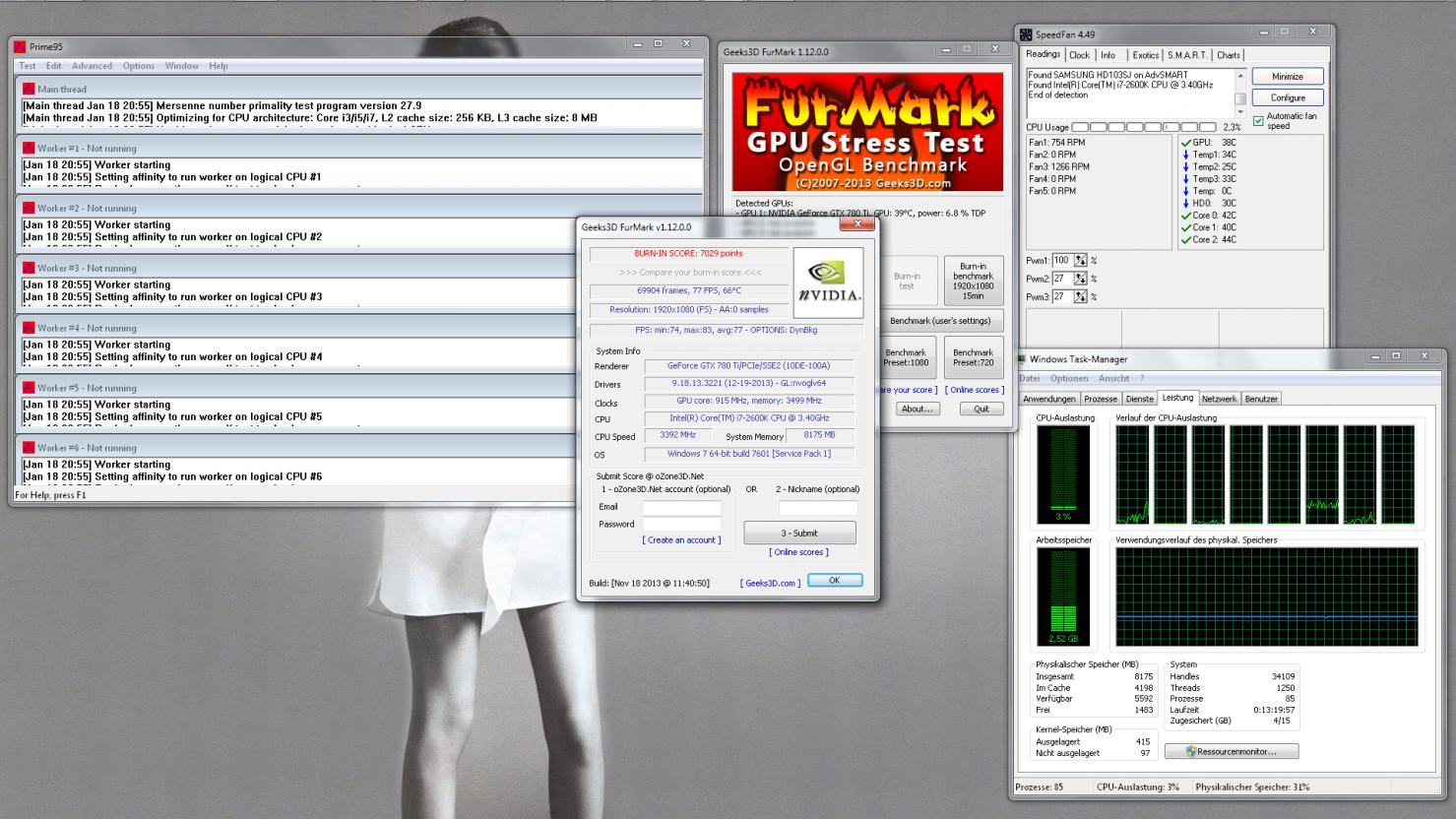
Task: Open the Window menu in Prime95
Action: [x=181, y=66]
